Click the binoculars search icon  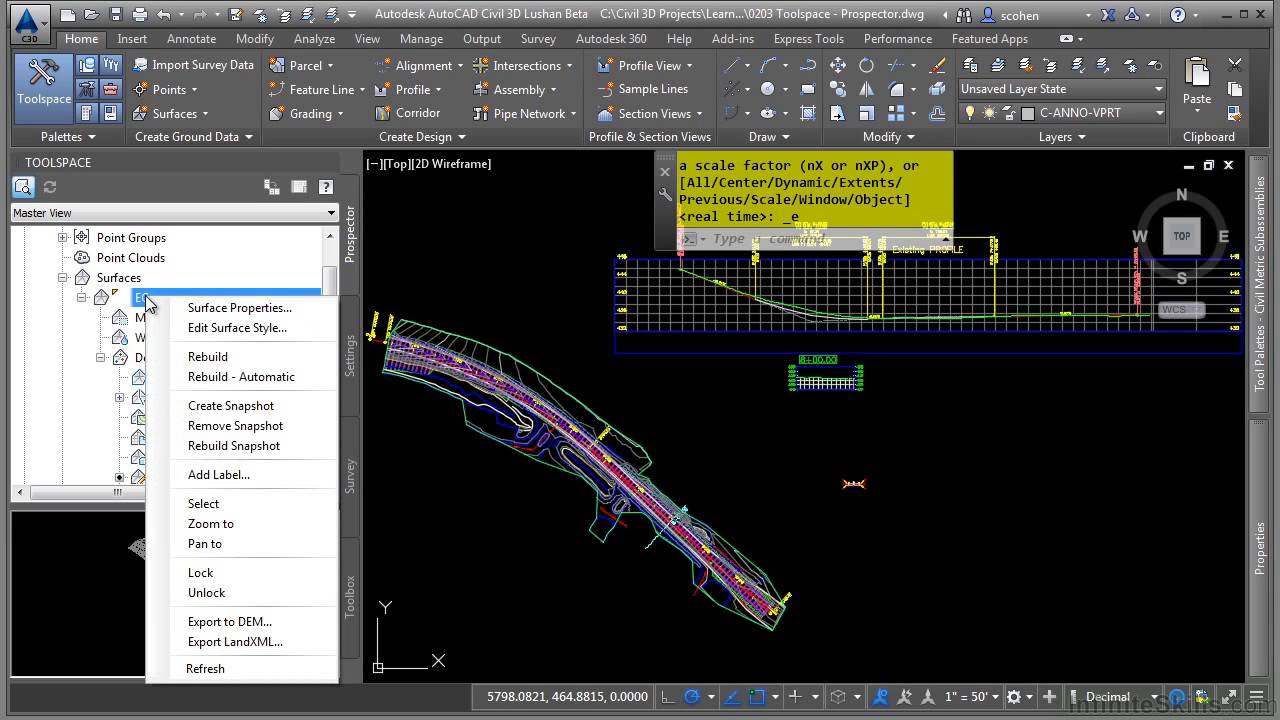click(963, 14)
